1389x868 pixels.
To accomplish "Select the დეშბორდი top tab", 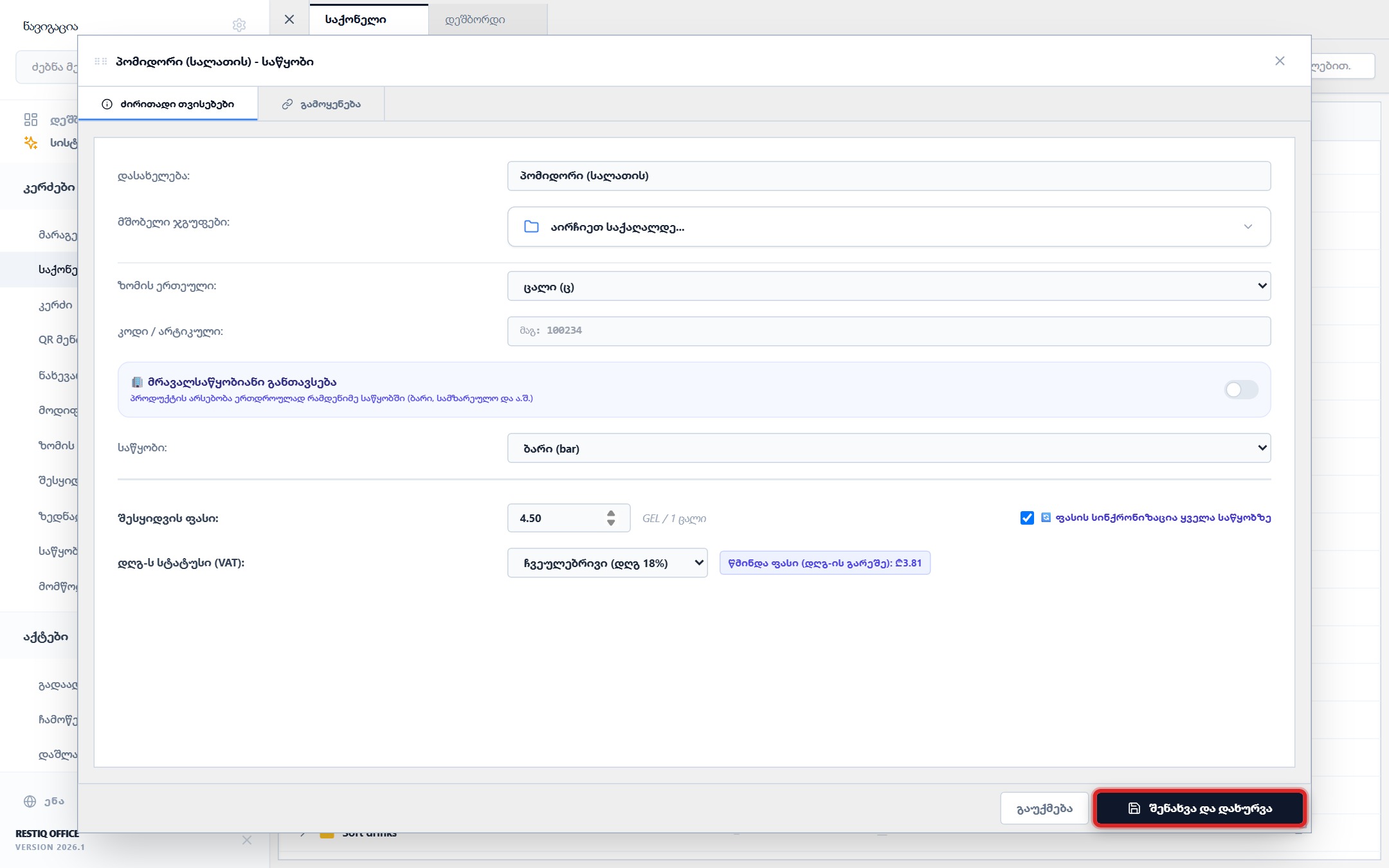I will pyautogui.click(x=487, y=19).
